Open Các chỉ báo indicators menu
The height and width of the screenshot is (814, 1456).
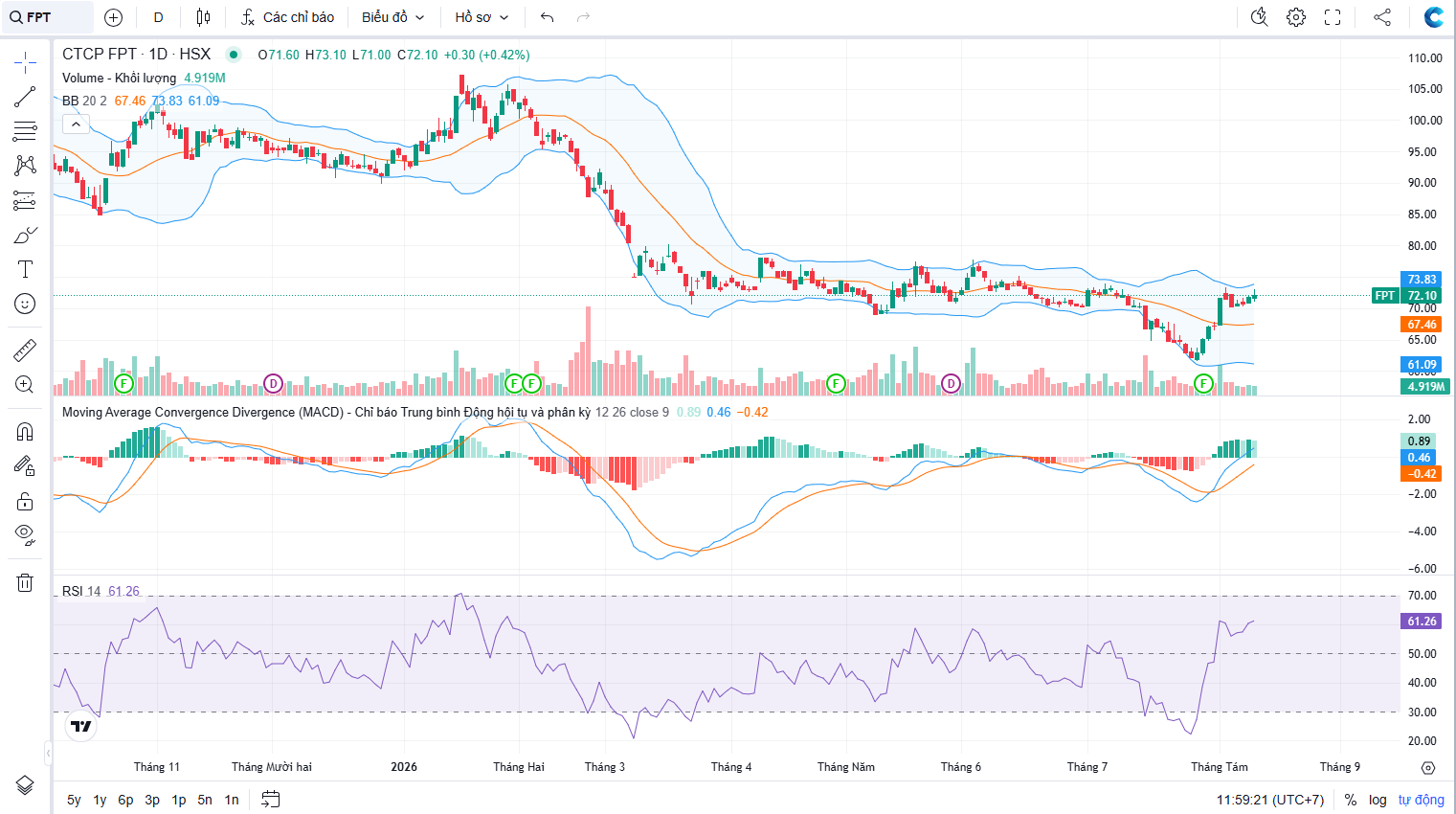click(287, 17)
